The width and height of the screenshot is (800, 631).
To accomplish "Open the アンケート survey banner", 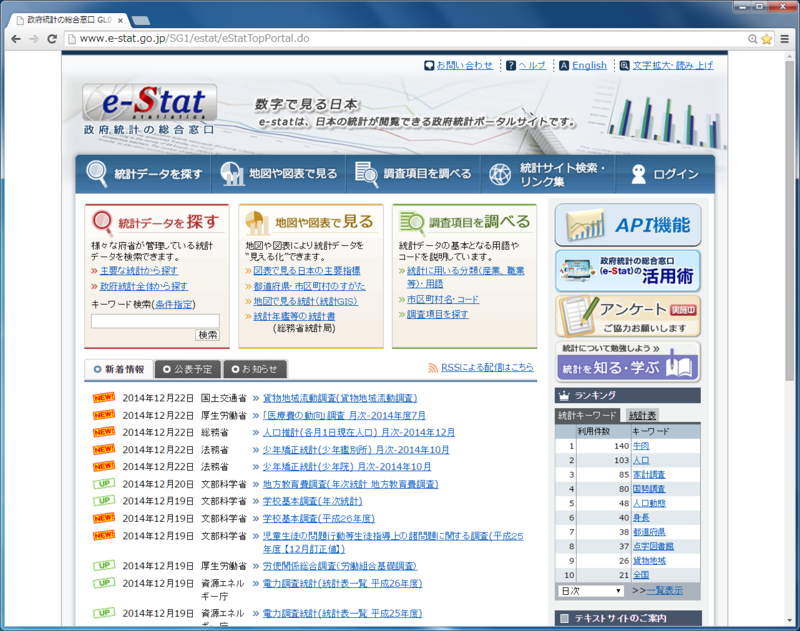I will [628, 316].
